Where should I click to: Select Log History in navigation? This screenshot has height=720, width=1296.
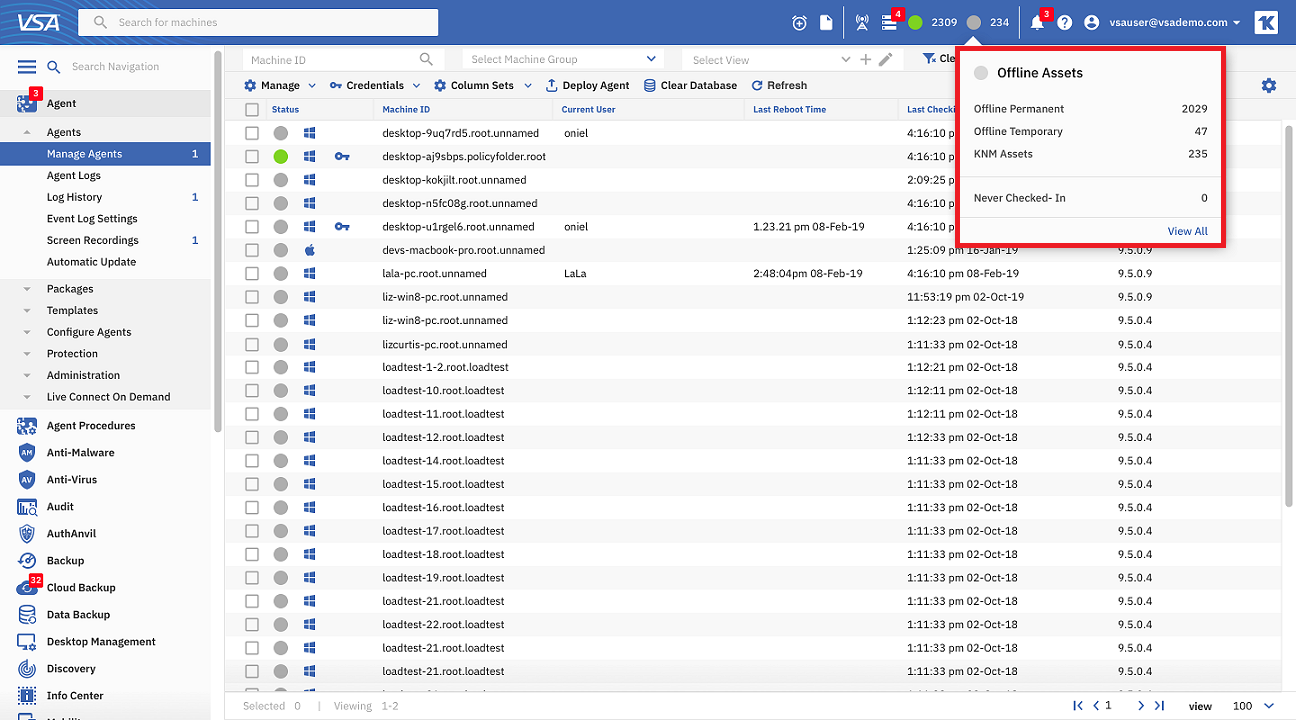[x=74, y=197]
